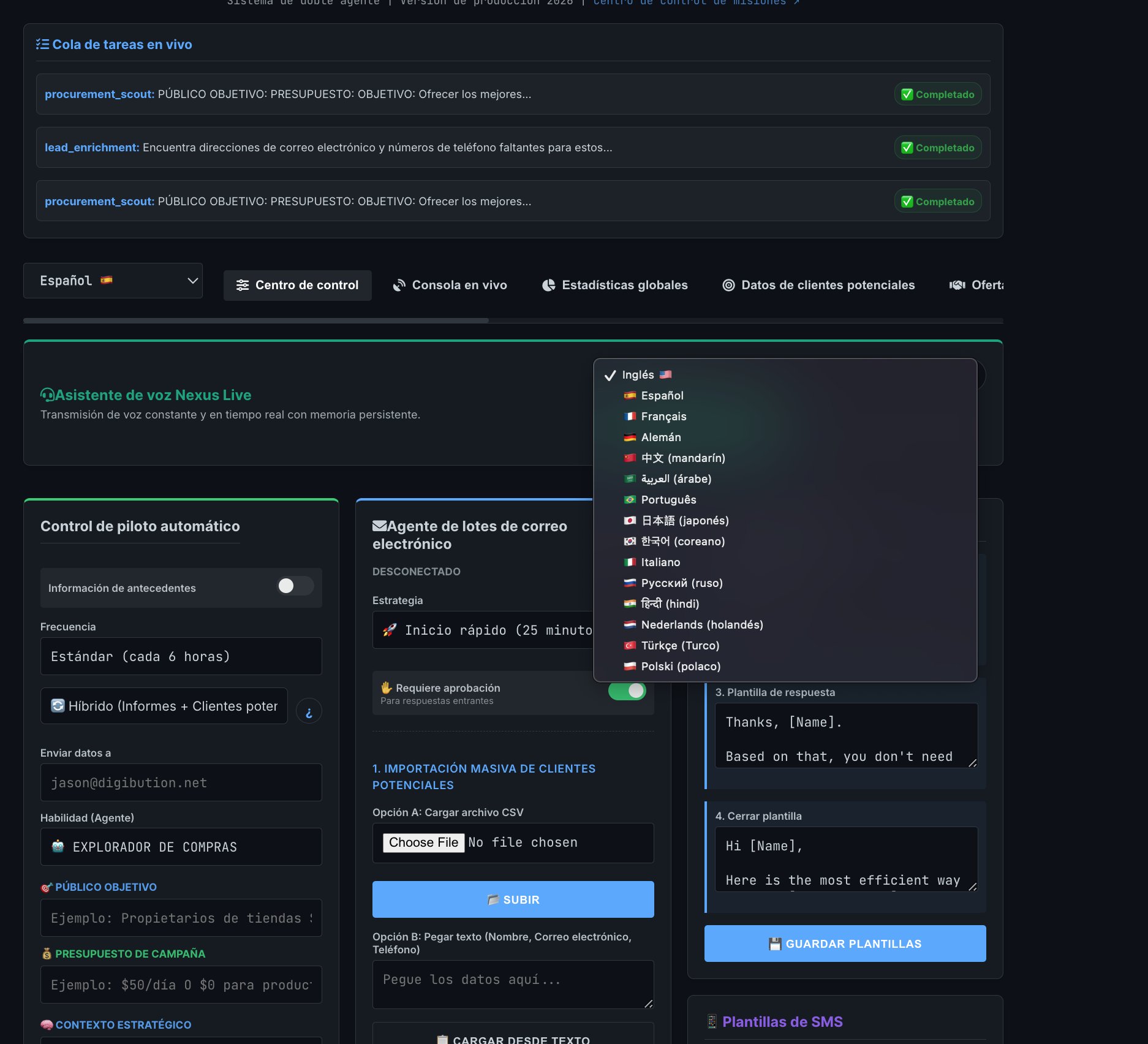Screen dimensions: 1148x1044
Task: Open the Híbrido (Informes + Clientes) dropdown
Action: click(x=164, y=706)
